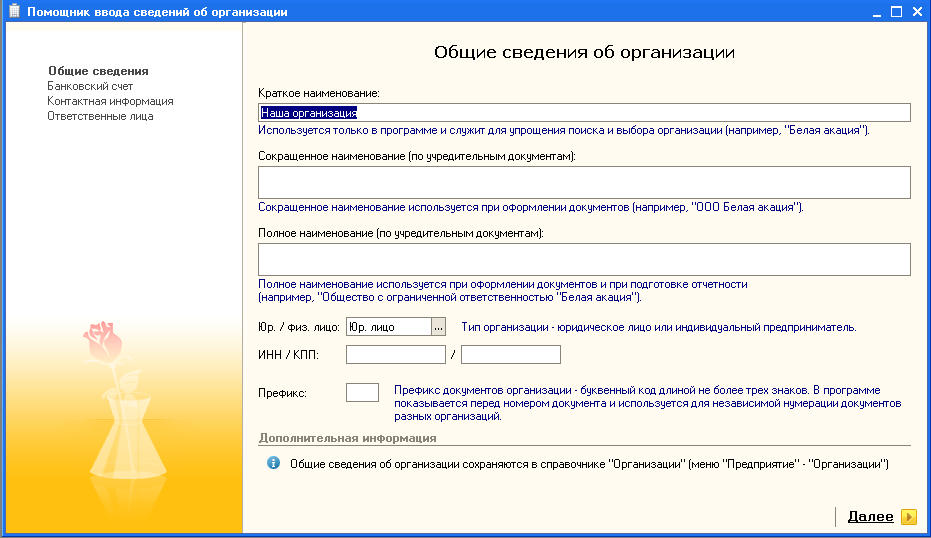This screenshot has width=931, height=538.
Task: Select the КПП input field
Action: click(x=510, y=354)
